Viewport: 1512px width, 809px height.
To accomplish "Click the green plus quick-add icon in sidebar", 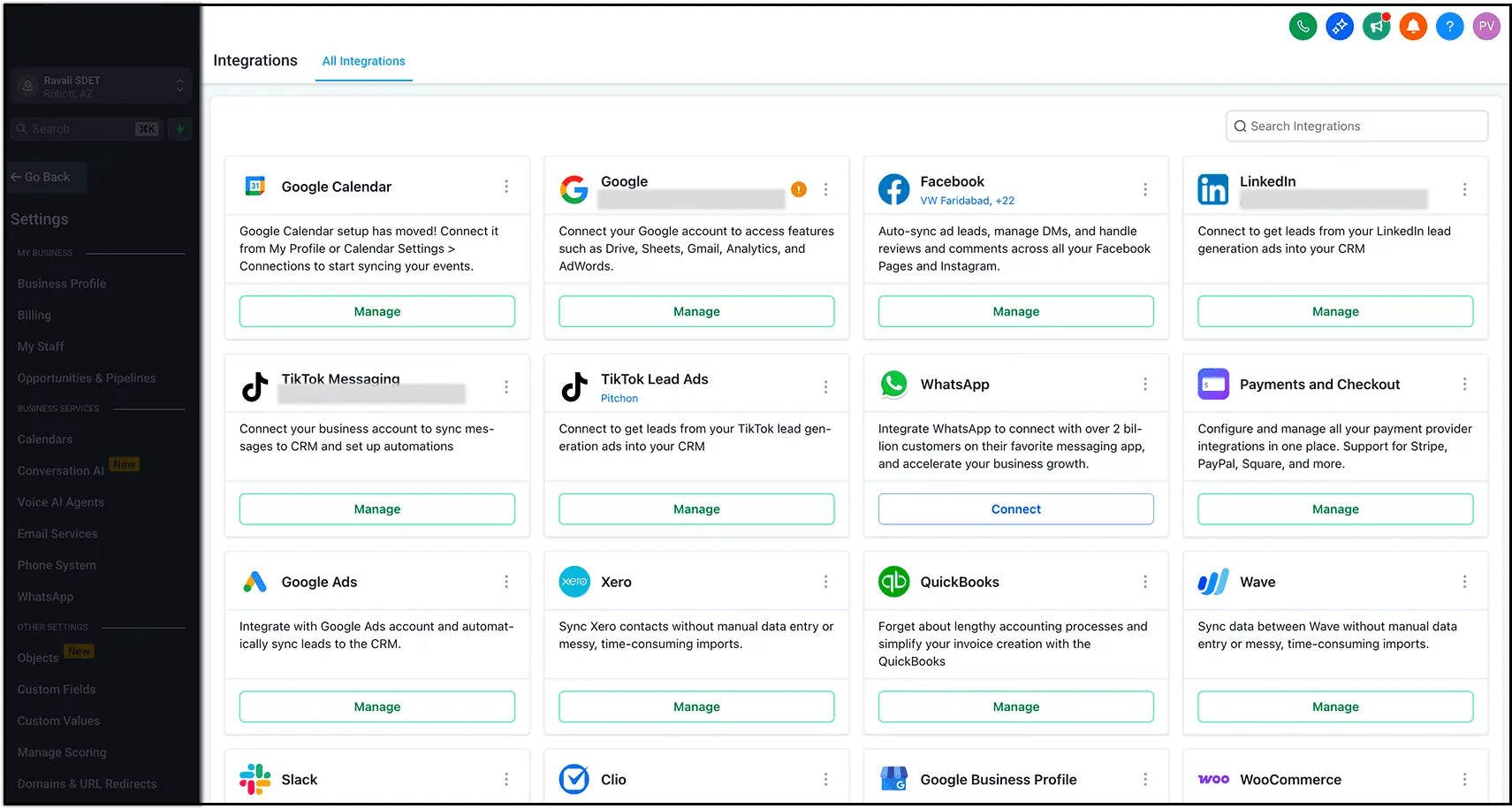I will (x=179, y=129).
